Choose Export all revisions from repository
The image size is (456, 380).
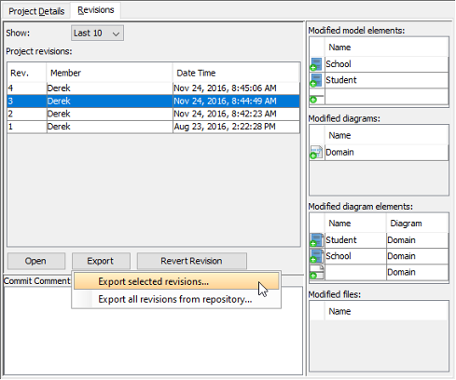pyautogui.click(x=176, y=299)
